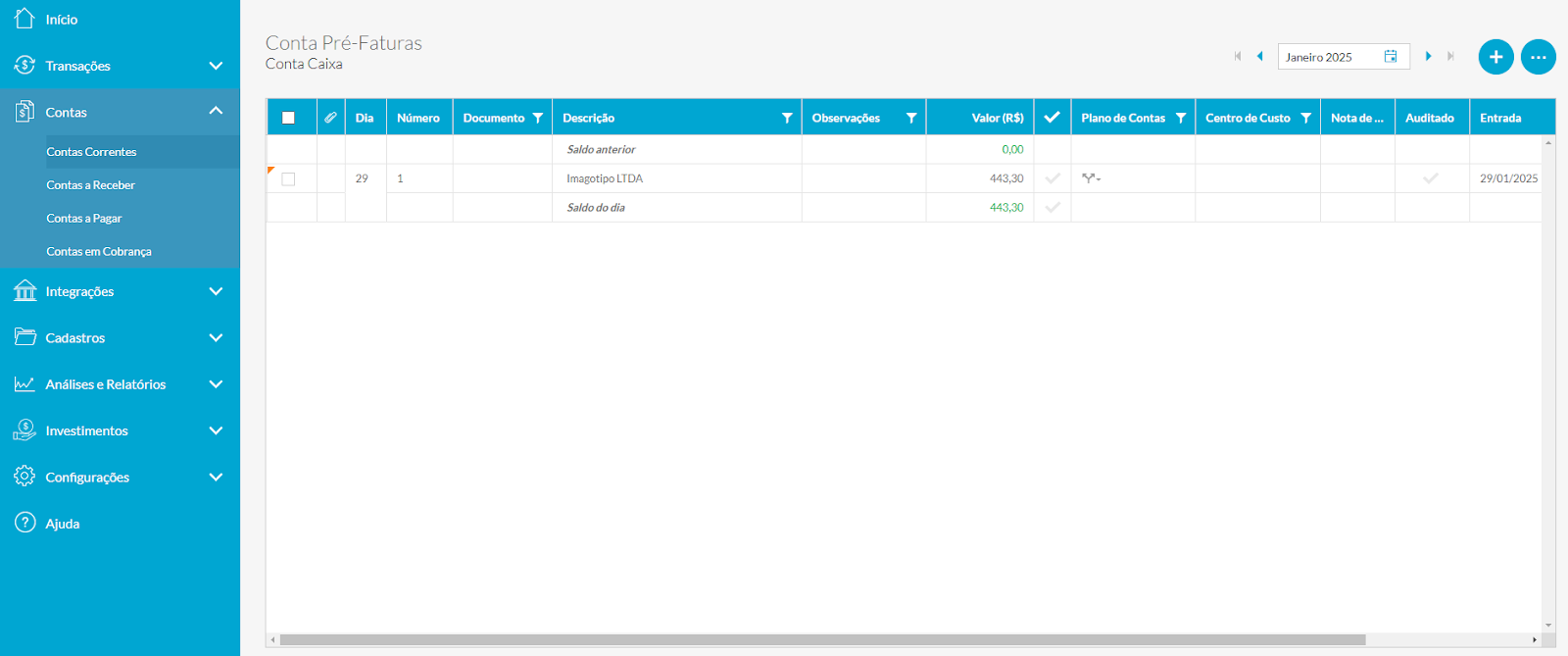Screen dimensions: 1568x656
Task: Toggle the Saldo do dia checkmark
Action: (1053, 207)
